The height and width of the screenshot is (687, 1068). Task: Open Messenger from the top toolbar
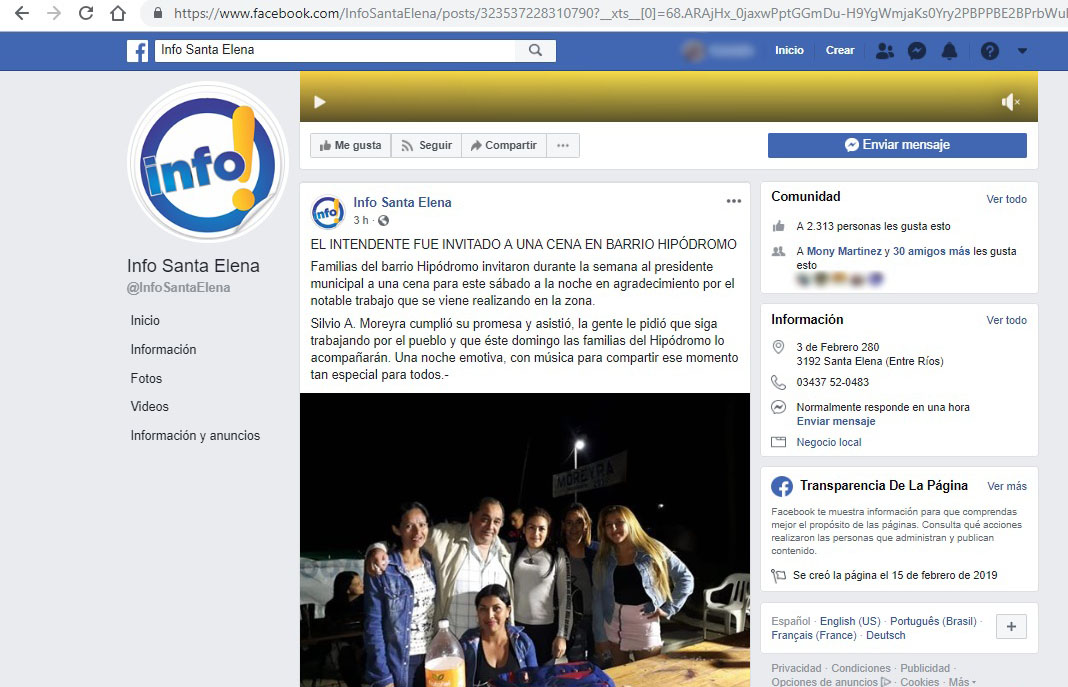point(917,50)
